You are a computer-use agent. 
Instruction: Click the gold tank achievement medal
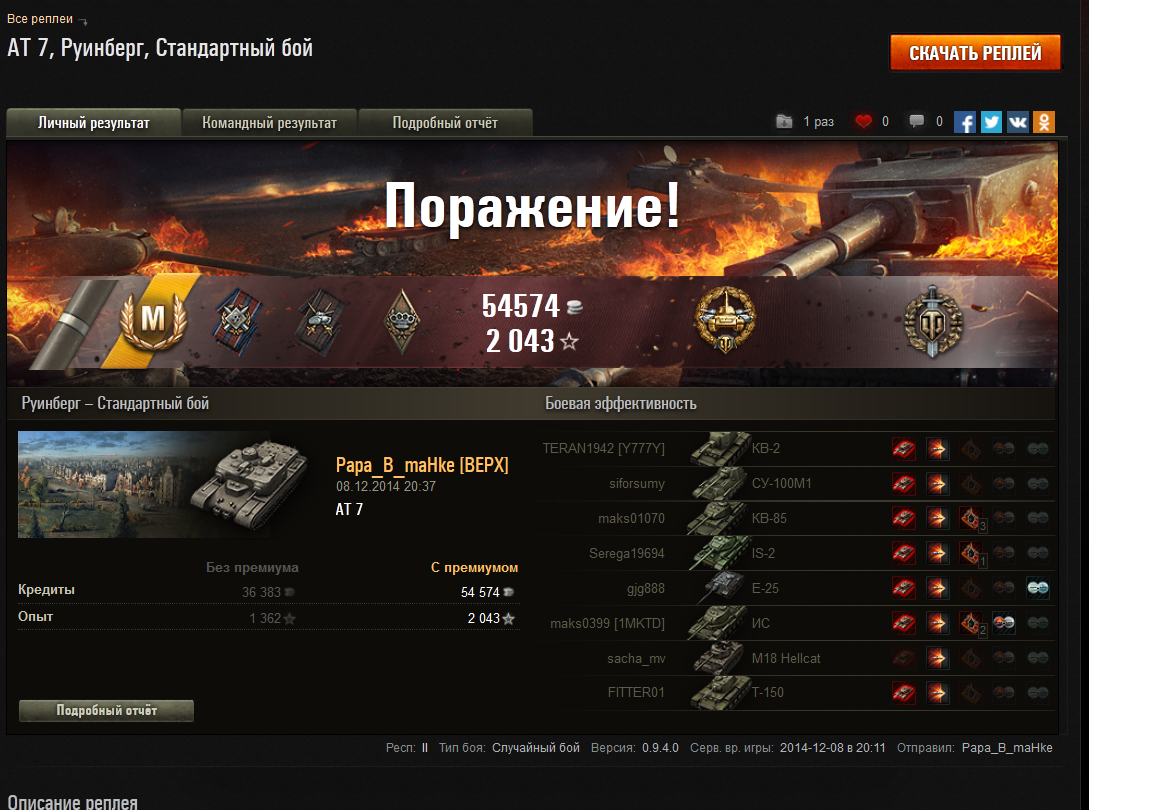(725, 320)
